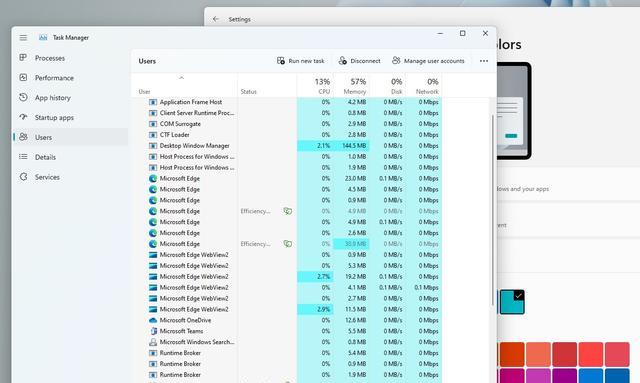
Task: Select the Microsoft OneDrive row name
Action: pos(185,320)
